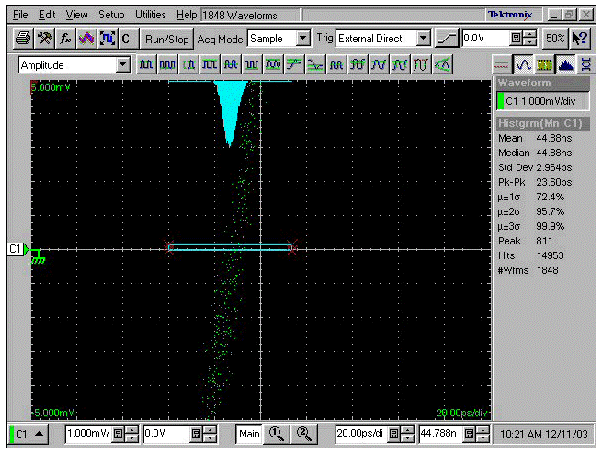This screenshot has height=450, width=602.
Task: Click the trigger level 0.0V field
Action: [x=486, y=38]
